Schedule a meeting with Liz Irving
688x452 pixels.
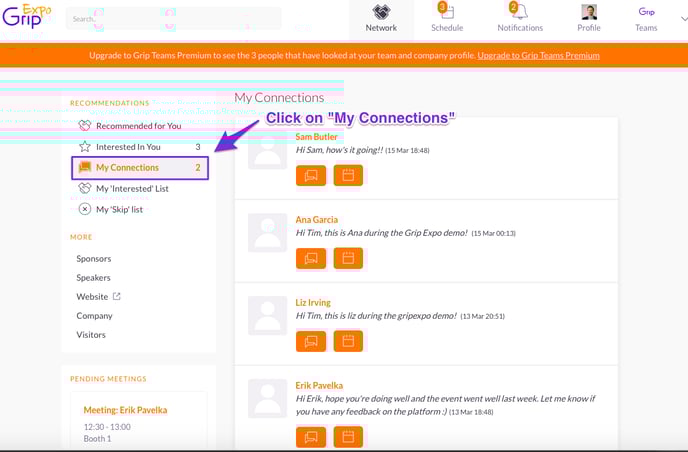348,341
